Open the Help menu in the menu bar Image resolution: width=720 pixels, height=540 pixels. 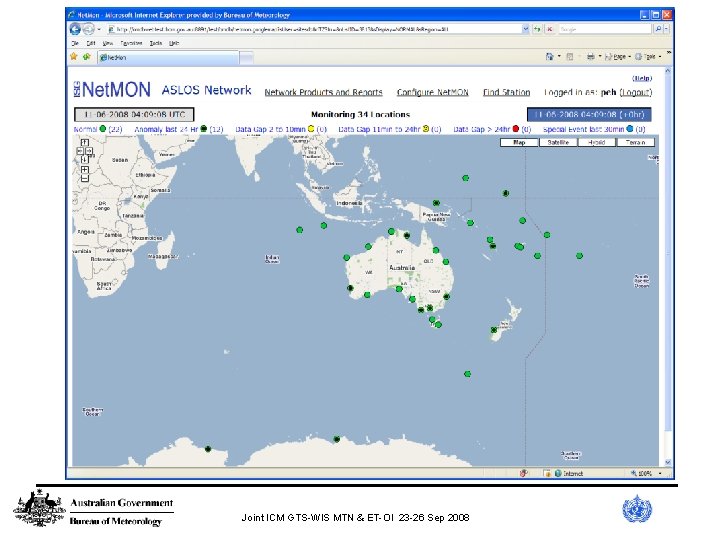[x=174, y=43]
